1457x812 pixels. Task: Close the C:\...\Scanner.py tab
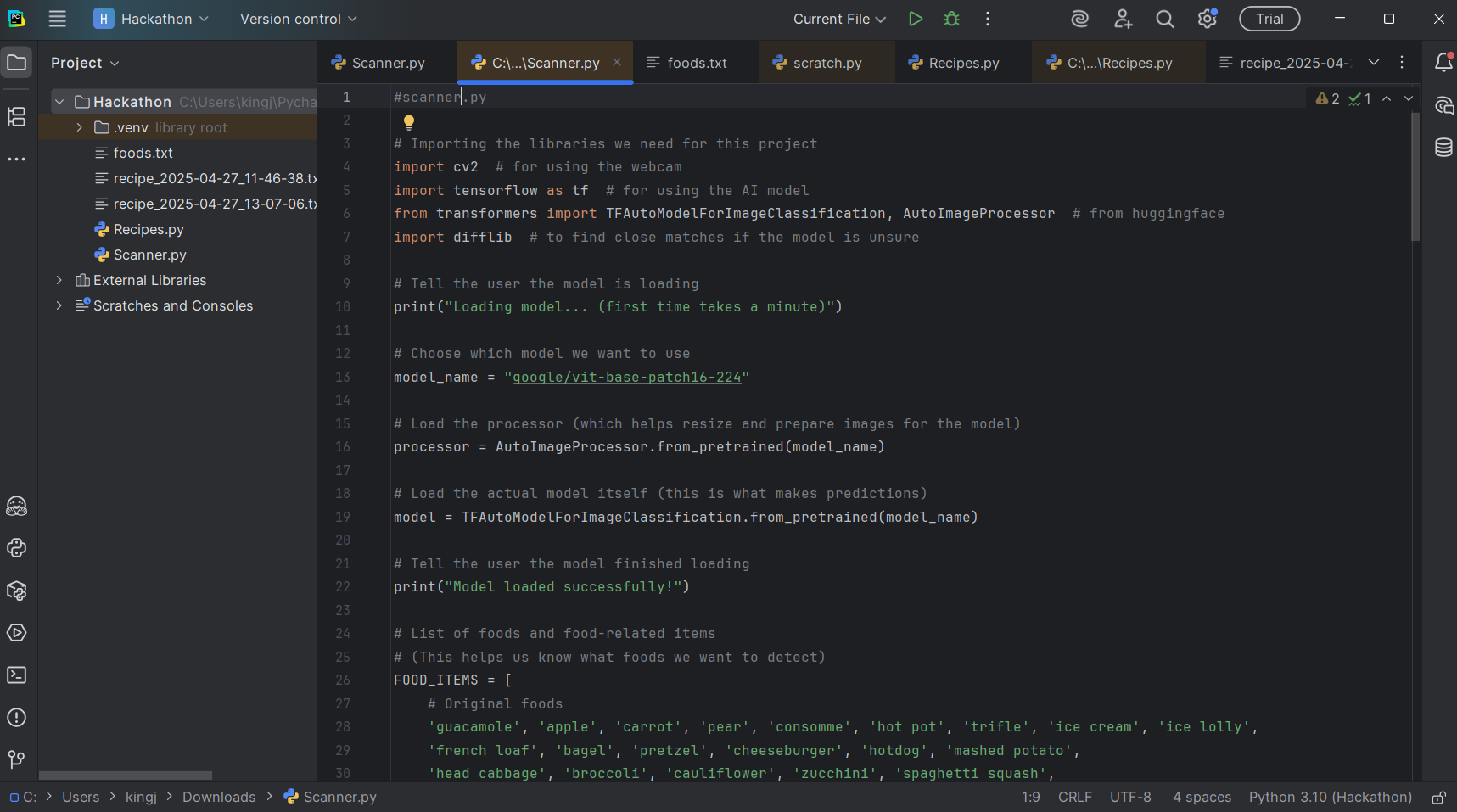click(617, 62)
